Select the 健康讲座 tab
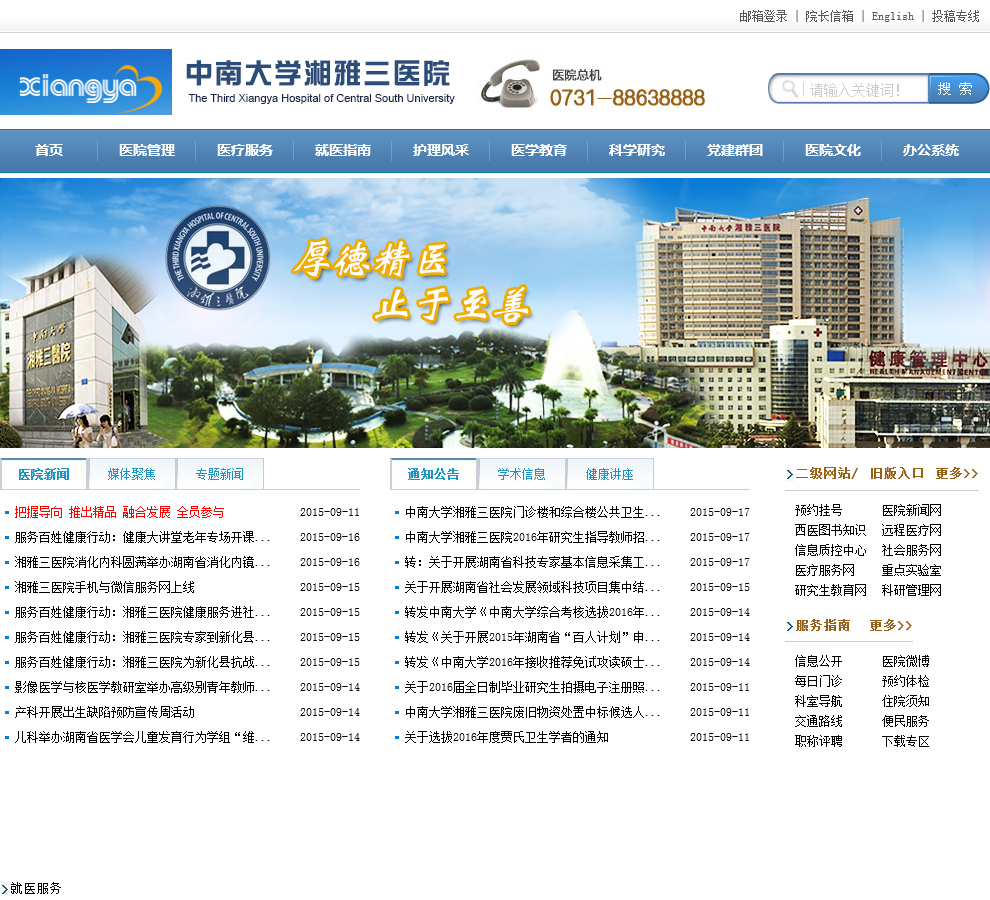990x900 pixels. point(609,474)
